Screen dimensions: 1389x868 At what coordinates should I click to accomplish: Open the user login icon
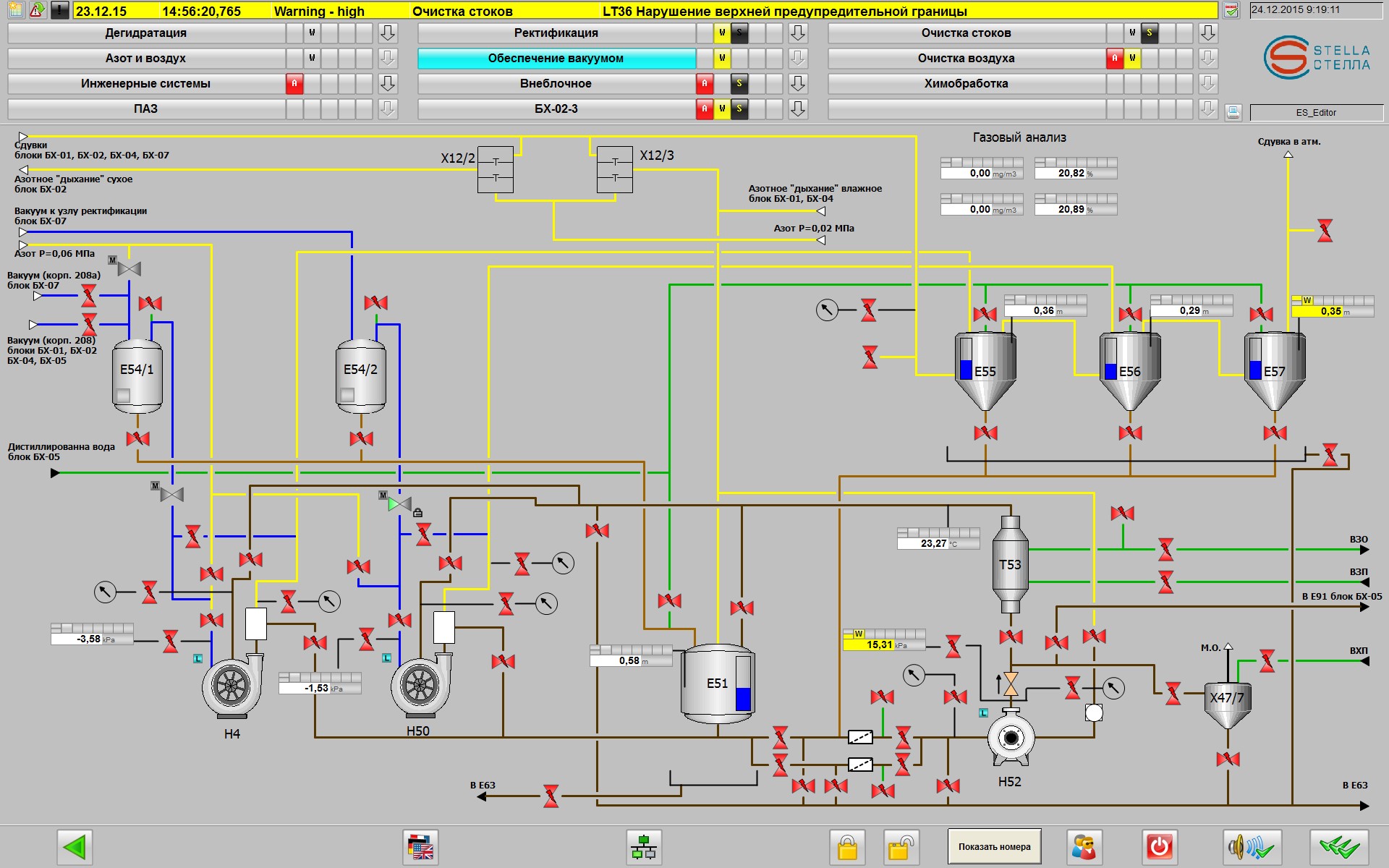point(1084,846)
